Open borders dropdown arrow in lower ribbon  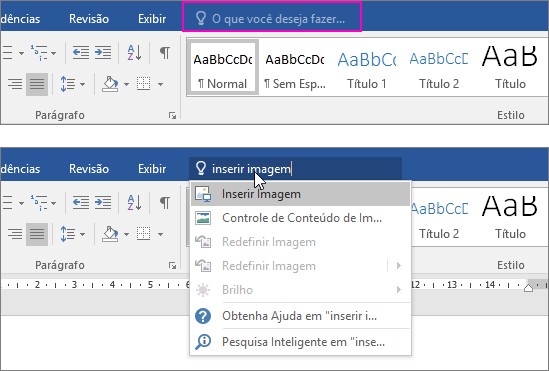(x=160, y=234)
